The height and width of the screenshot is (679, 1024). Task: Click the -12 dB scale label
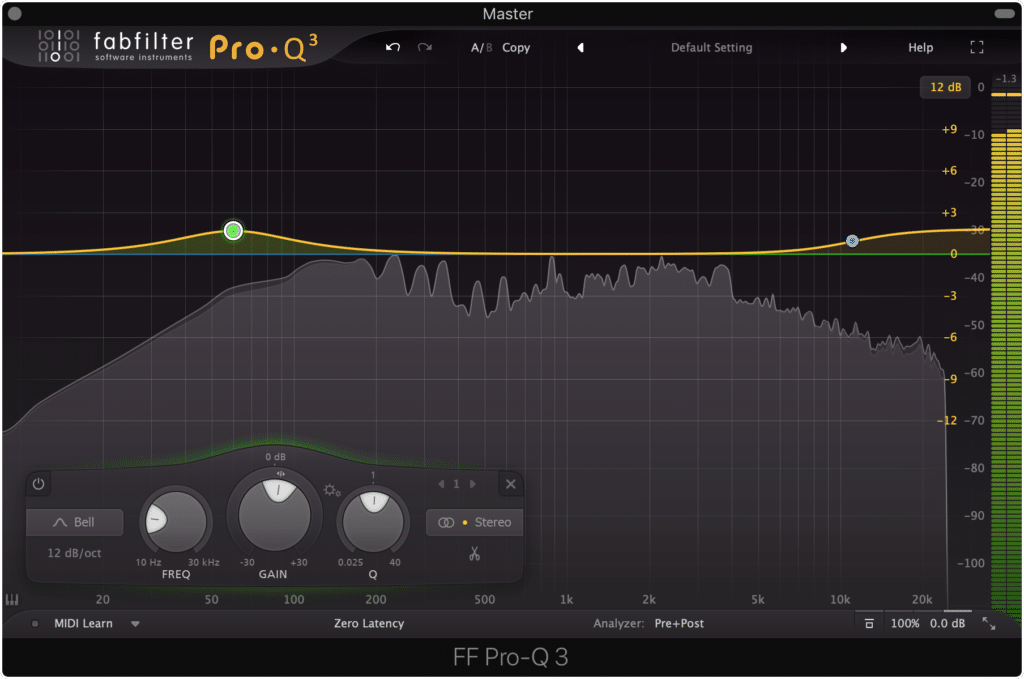pos(948,420)
